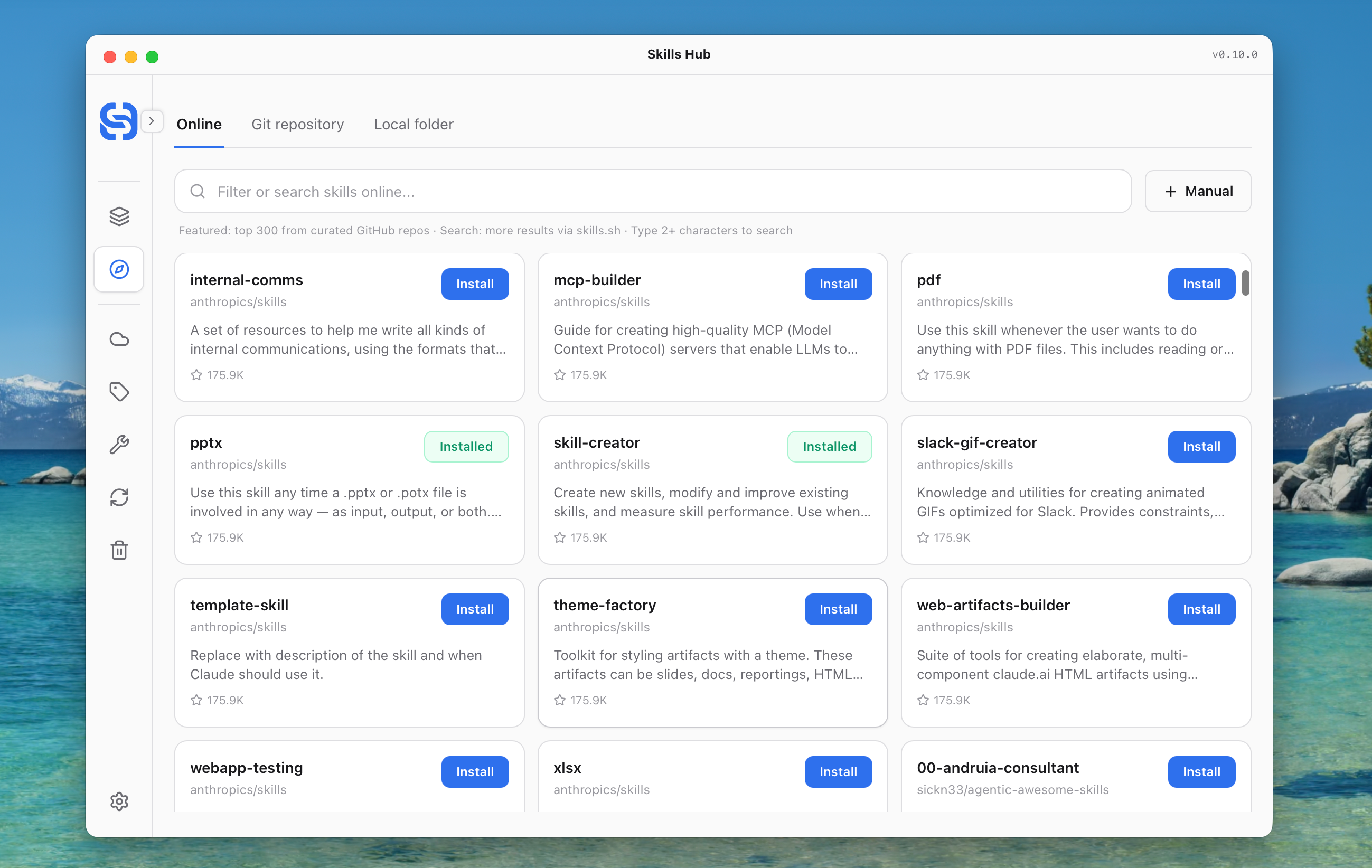Install the xlsx skill
Image resolution: width=1372 pixels, height=868 pixels.
pos(838,772)
